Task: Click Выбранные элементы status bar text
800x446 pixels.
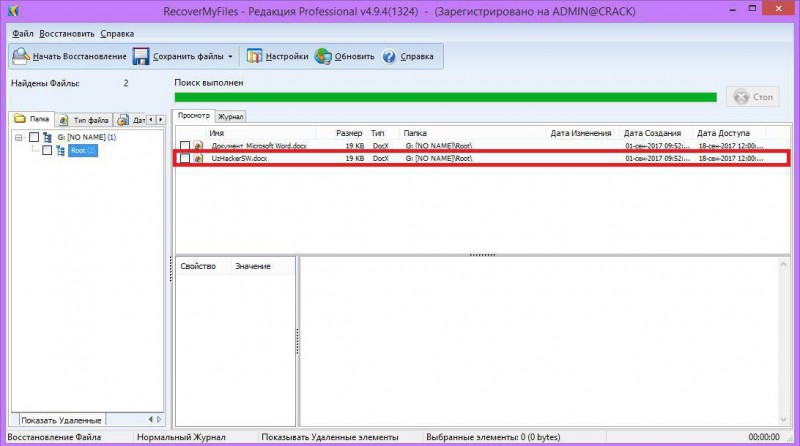Action: (493, 437)
